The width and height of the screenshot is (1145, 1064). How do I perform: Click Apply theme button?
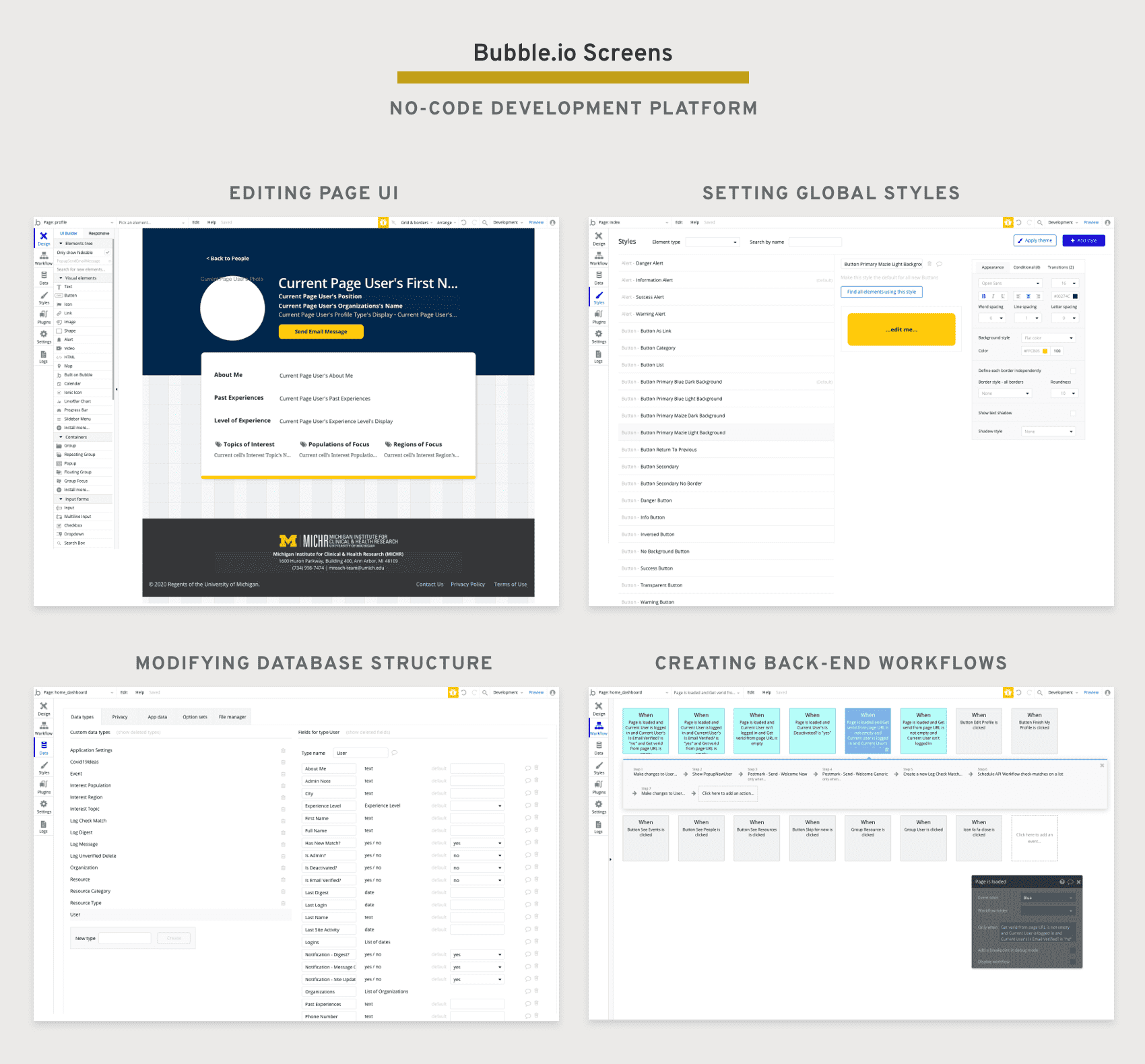tap(1035, 240)
